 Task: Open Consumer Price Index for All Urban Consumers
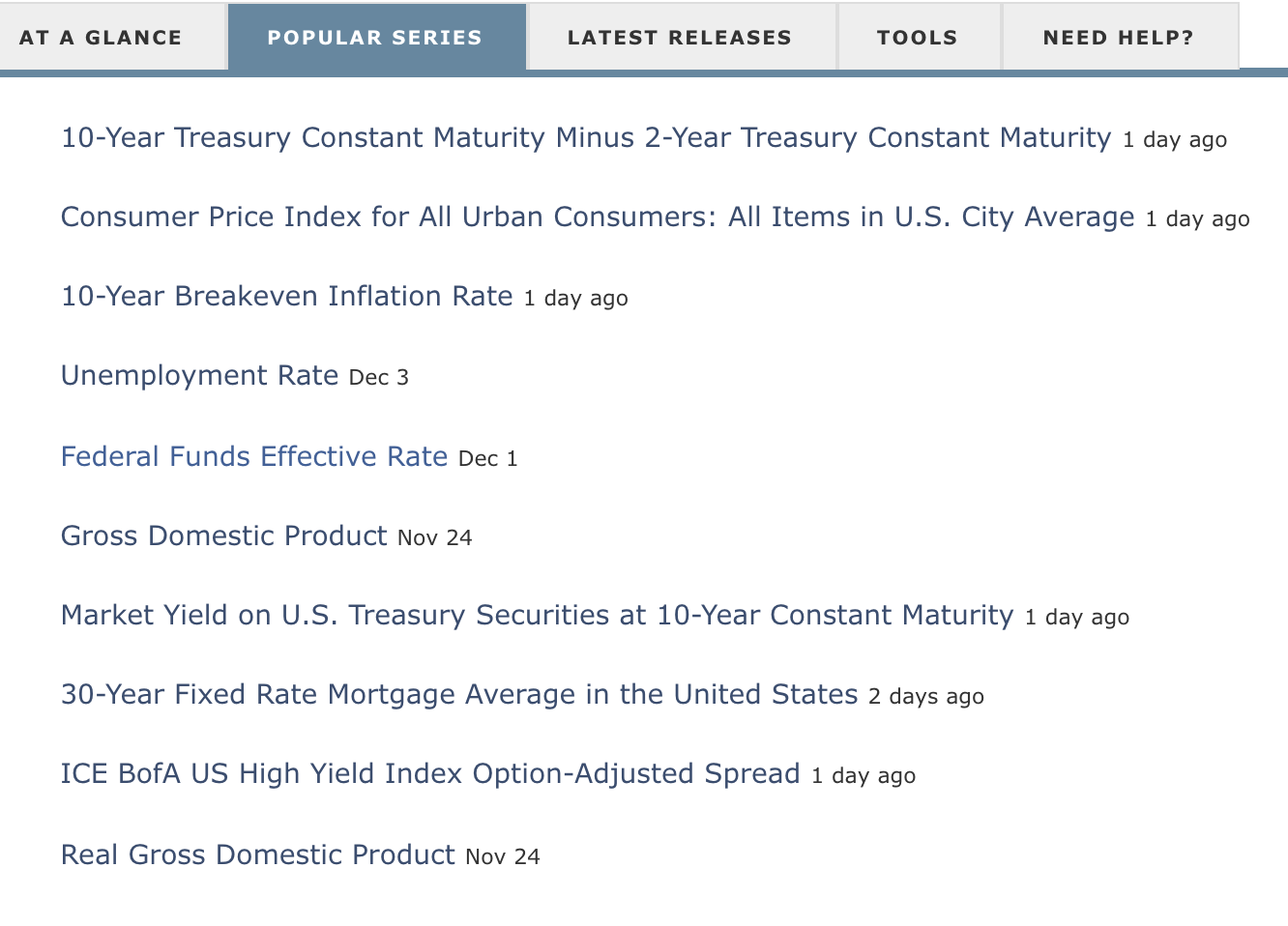click(598, 217)
